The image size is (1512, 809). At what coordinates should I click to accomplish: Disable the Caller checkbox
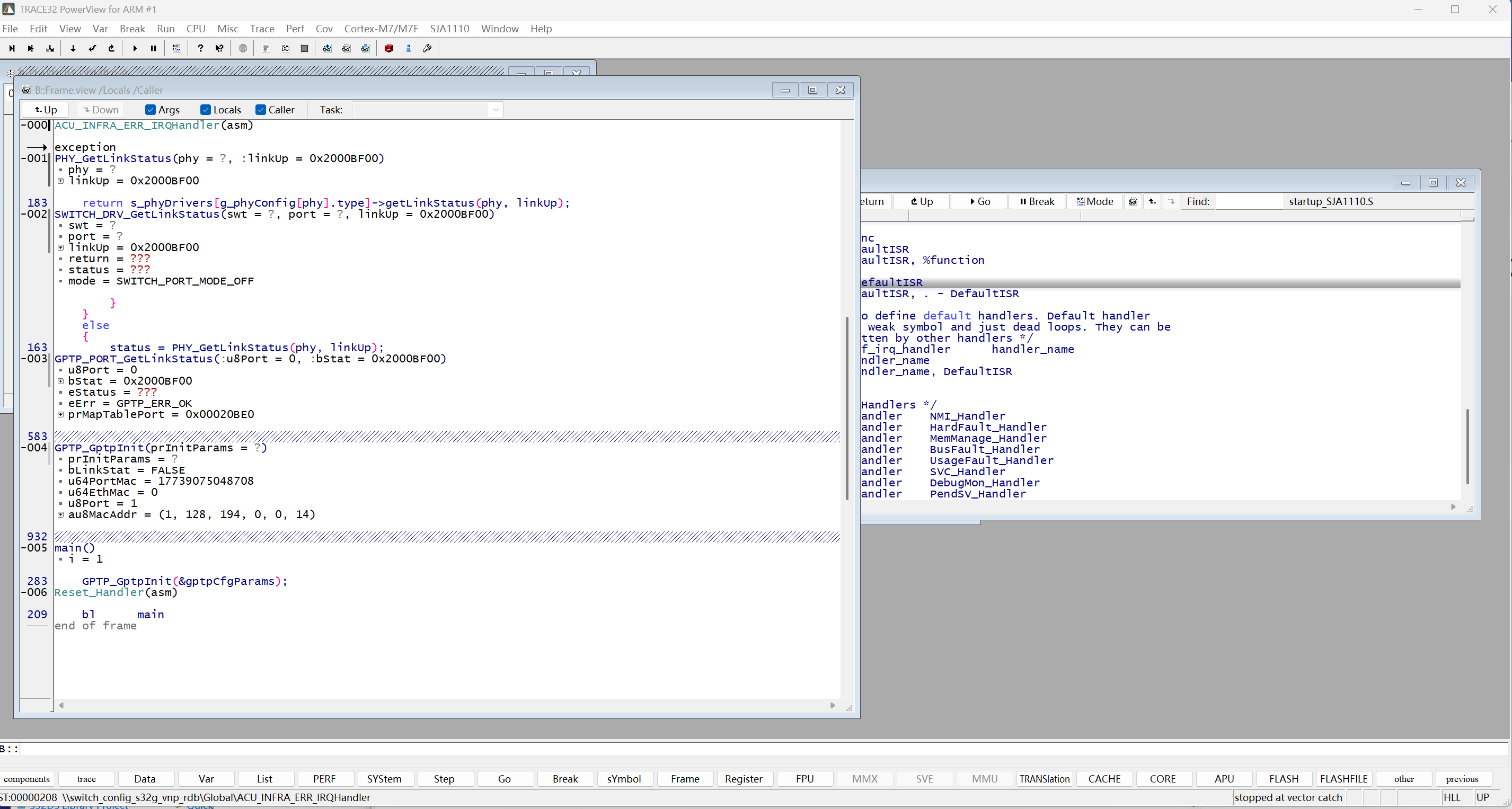[261, 110]
